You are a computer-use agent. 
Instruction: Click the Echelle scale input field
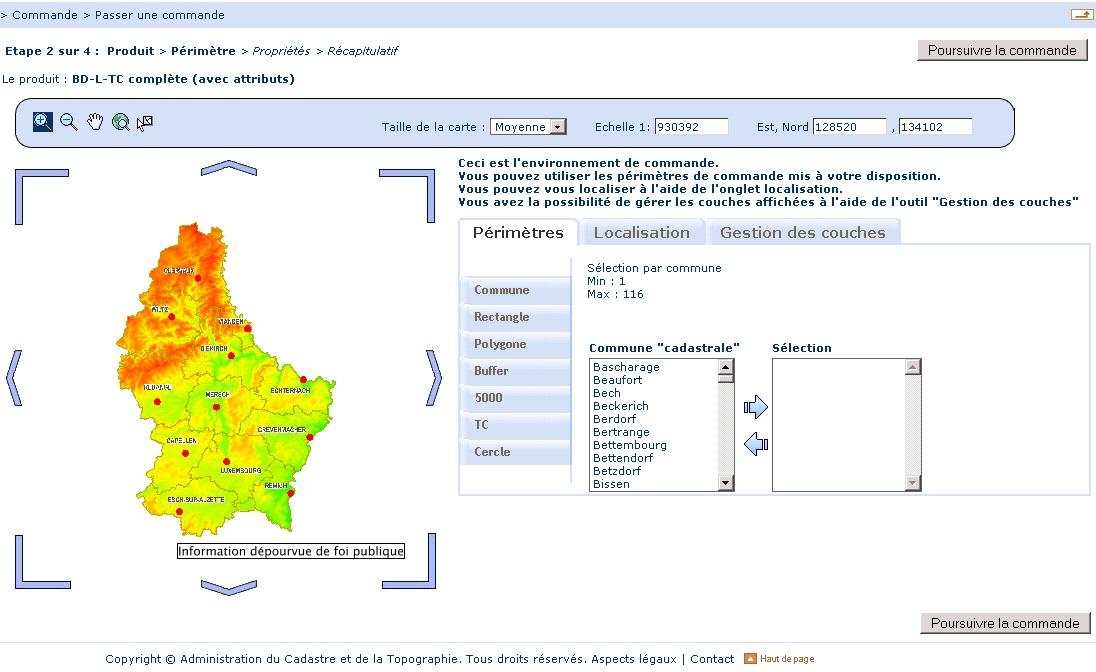pyautogui.click(x=691, y=127)
